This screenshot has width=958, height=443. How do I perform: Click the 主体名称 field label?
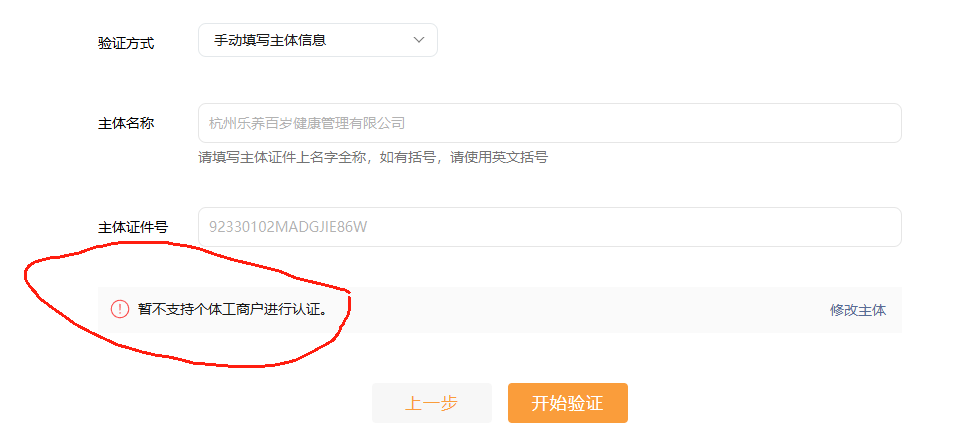click(x=126, y=123)
